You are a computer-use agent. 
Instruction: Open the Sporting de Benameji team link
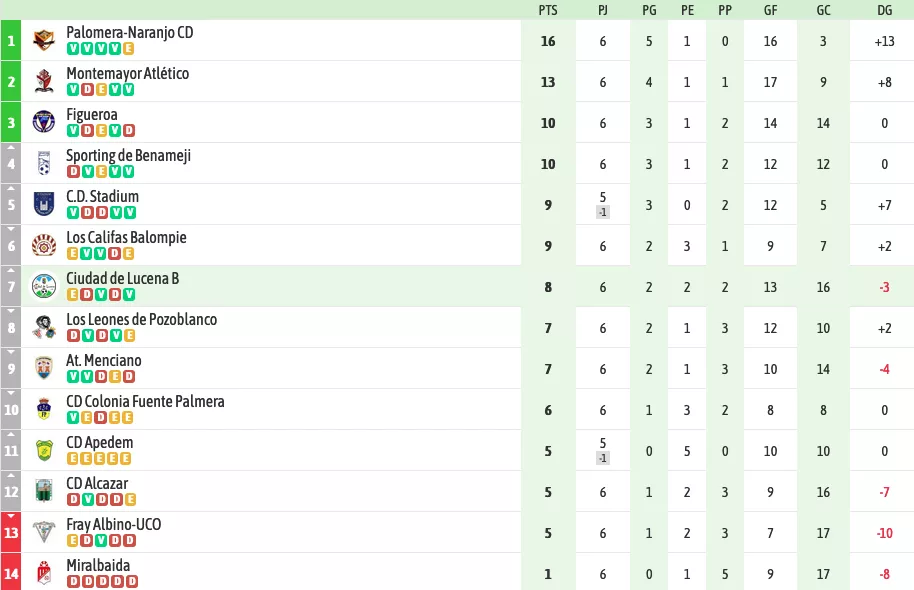pyautogui.click(x=128, y=156)
